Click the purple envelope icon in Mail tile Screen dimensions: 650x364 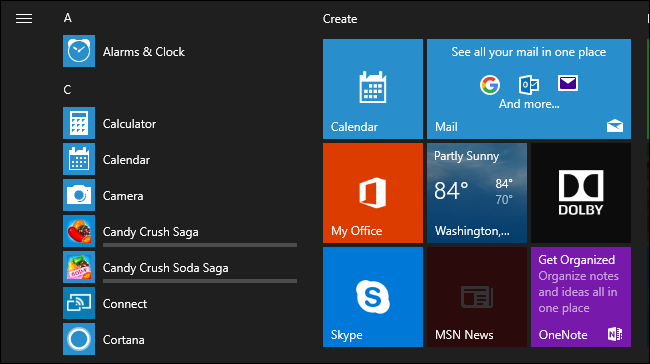coord(568,83)
